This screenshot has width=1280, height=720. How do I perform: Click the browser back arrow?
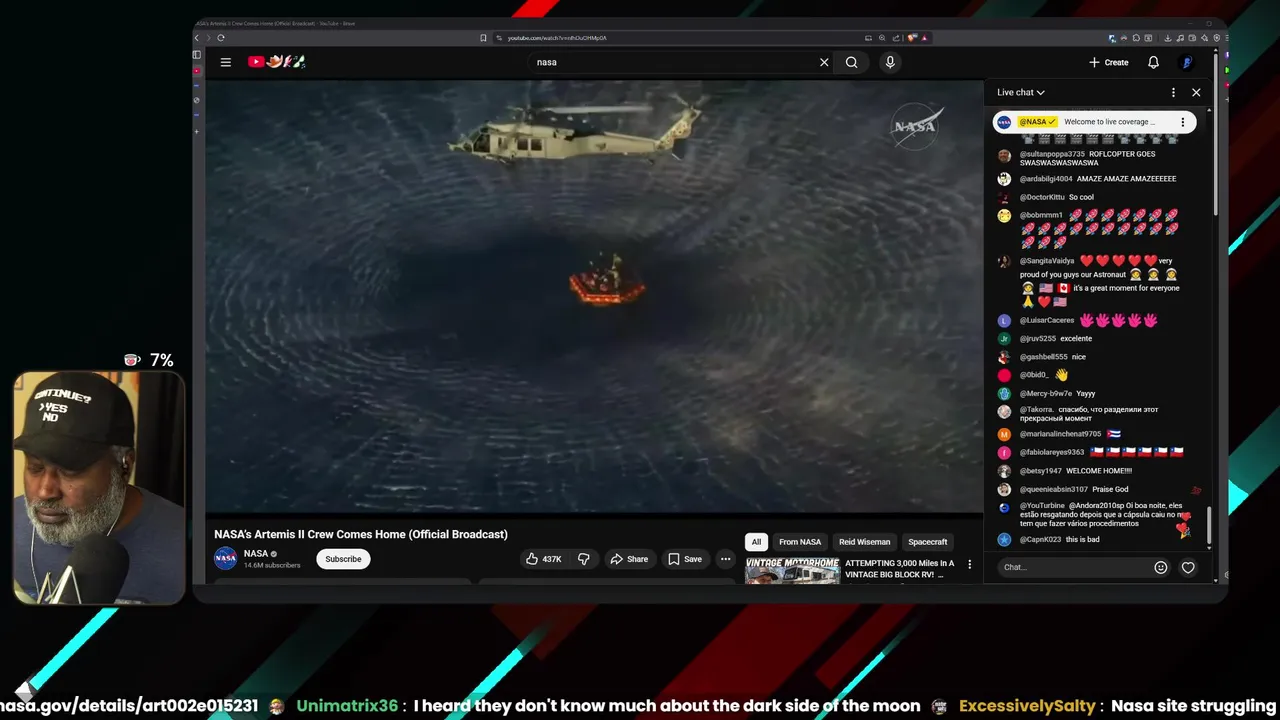[197, 38]
